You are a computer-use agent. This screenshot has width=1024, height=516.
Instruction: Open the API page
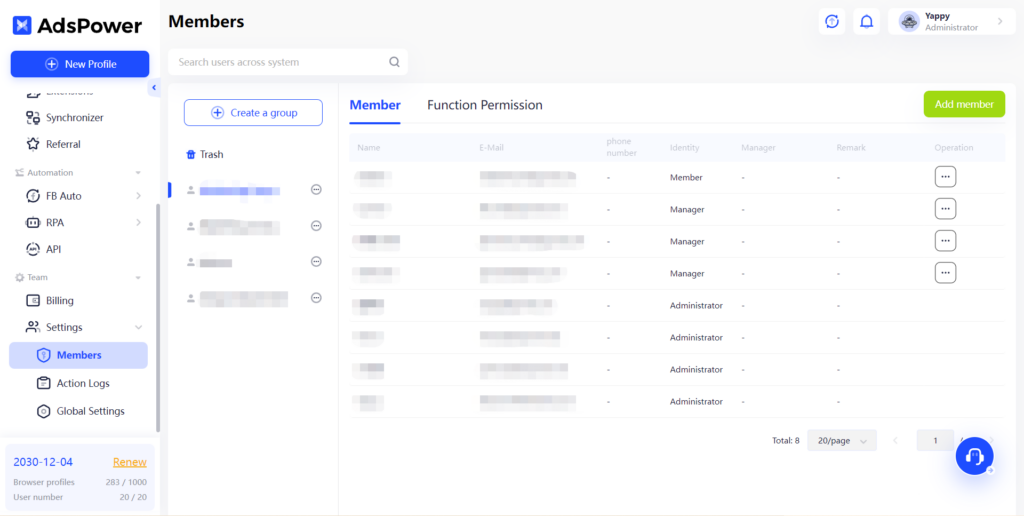click(x=54, y=249)
